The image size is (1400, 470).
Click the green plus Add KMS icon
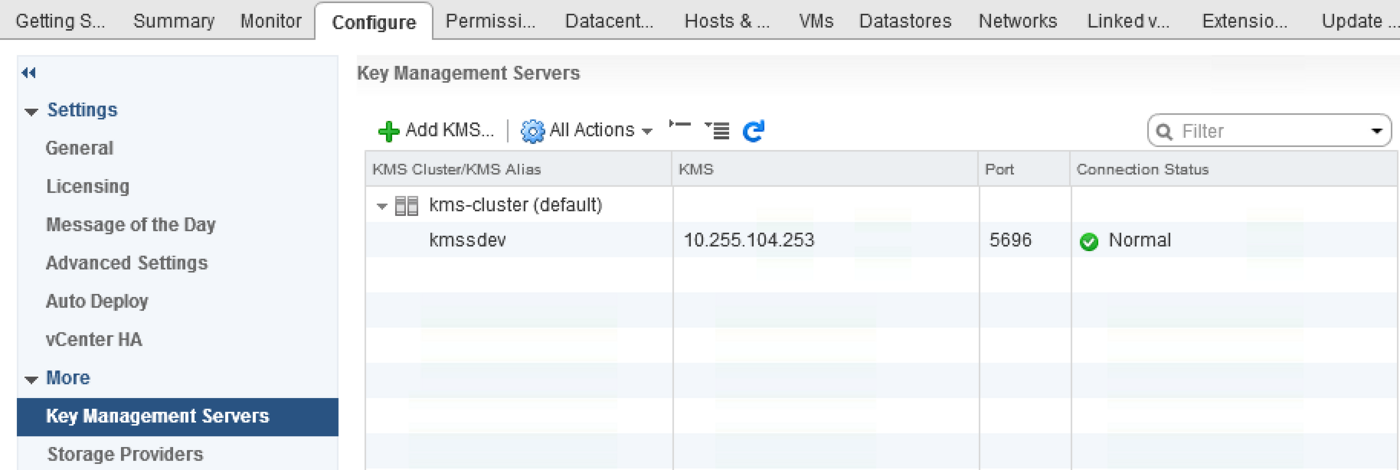[389, 131]
